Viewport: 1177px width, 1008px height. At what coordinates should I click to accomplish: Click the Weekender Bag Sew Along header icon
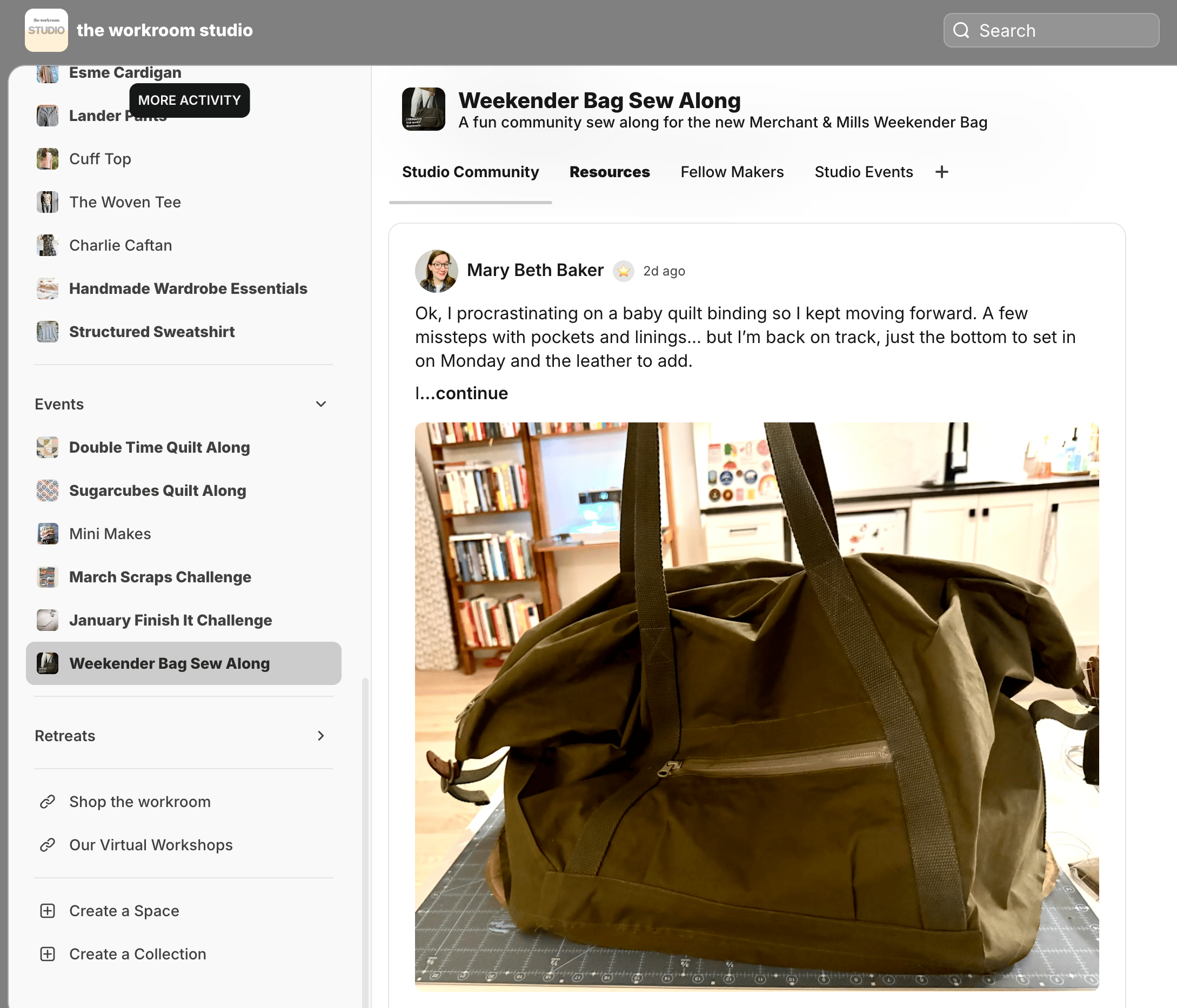(x=423, y=109)
